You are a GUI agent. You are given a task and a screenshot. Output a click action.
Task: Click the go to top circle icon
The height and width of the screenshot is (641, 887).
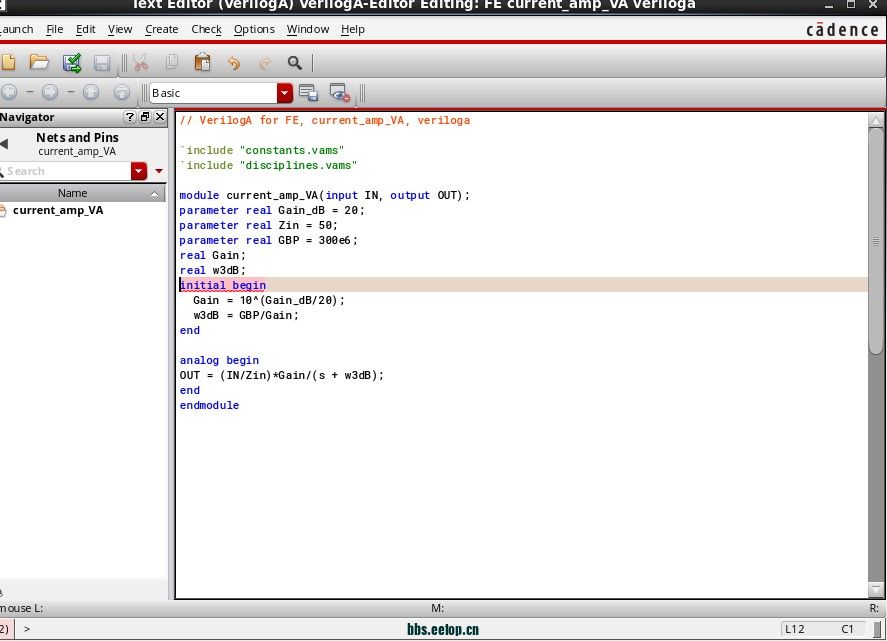[122, 92]
